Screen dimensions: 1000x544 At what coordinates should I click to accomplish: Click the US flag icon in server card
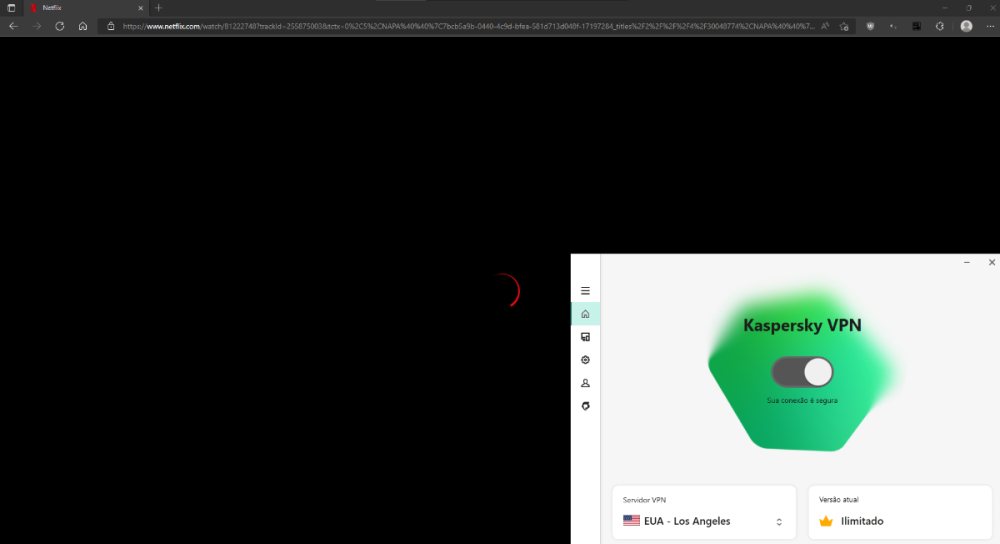tap(631, 520)
